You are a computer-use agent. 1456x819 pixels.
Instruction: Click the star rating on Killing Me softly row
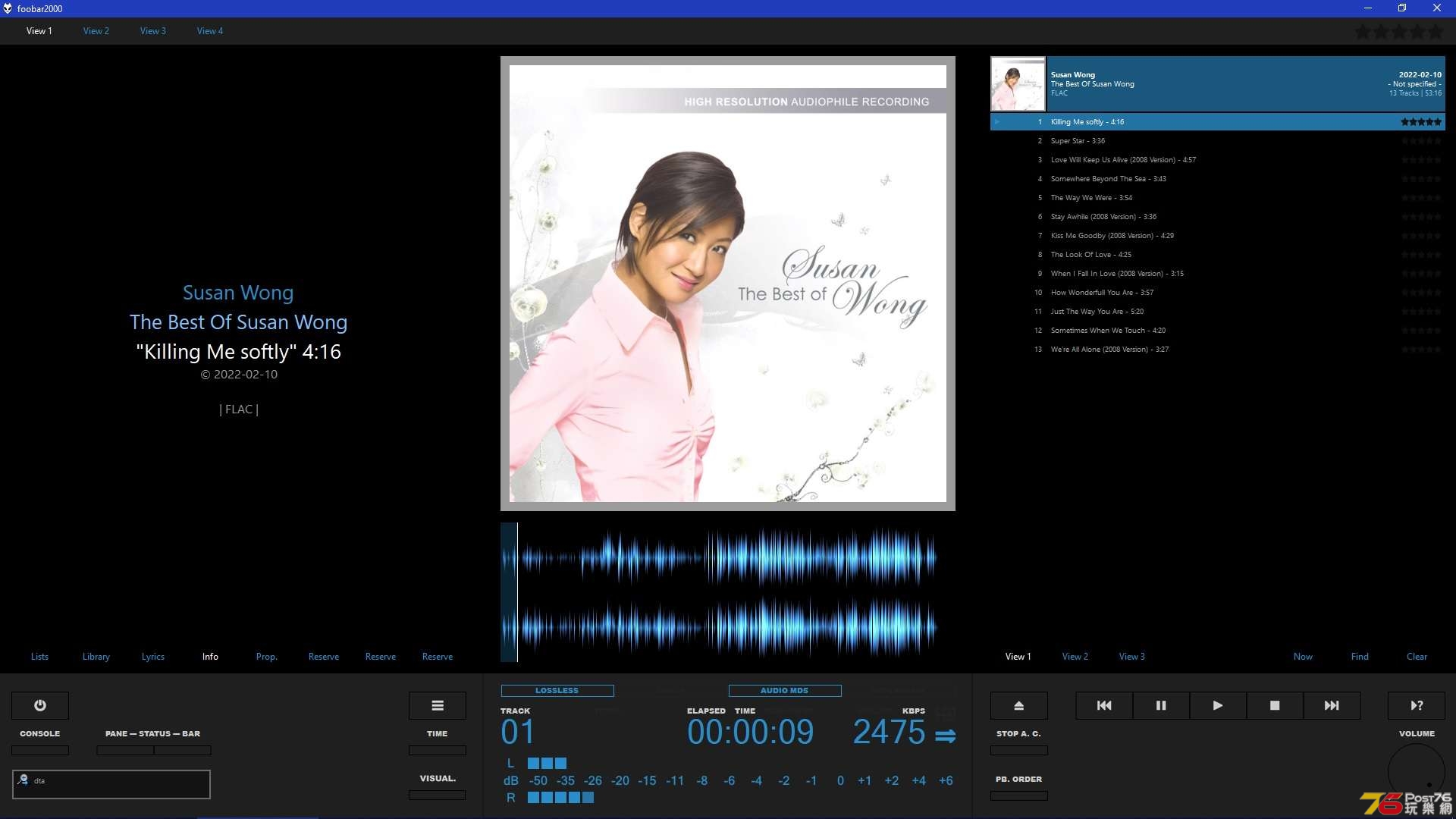click(x=1421, y=121)
